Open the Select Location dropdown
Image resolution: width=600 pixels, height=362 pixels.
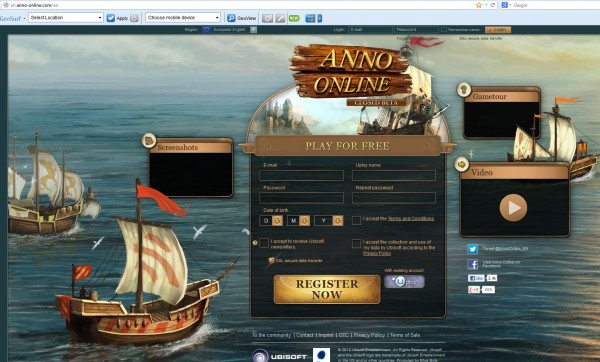pyautogui.click(x=66, y=18)
